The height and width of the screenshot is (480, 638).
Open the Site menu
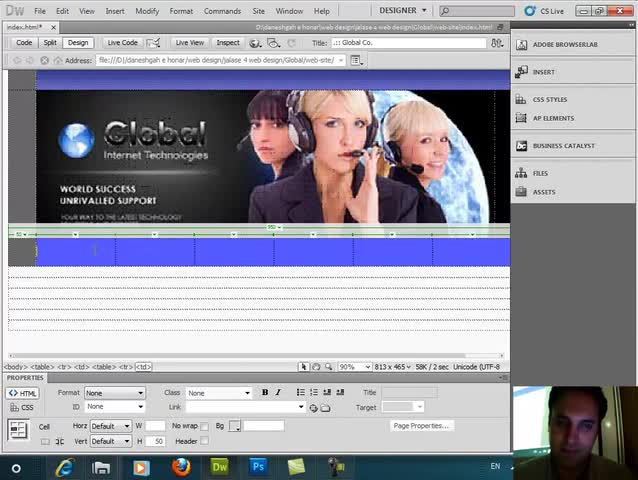(x=258, y=11)
